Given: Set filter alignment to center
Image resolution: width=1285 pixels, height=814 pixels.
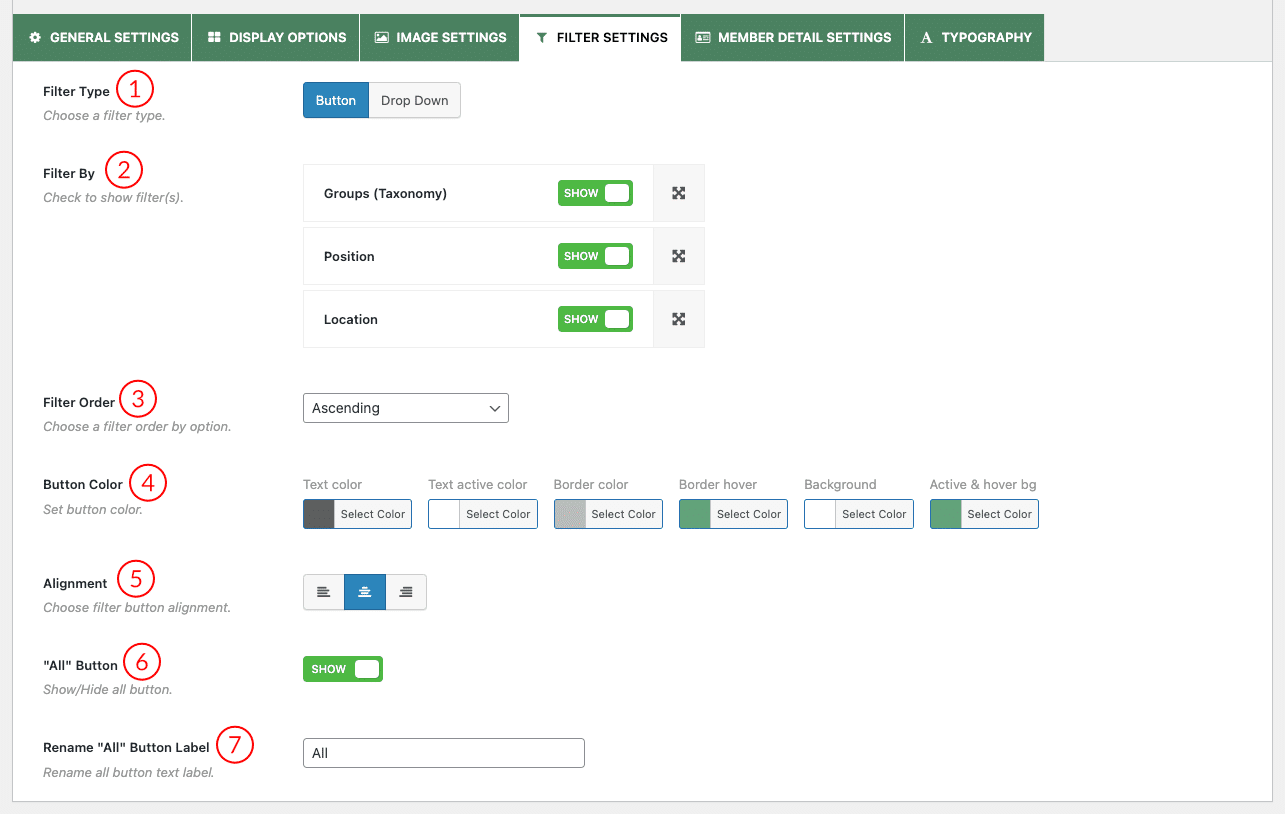Looking at the screenshot, I should pyautogui.click(x=365, y=592).
